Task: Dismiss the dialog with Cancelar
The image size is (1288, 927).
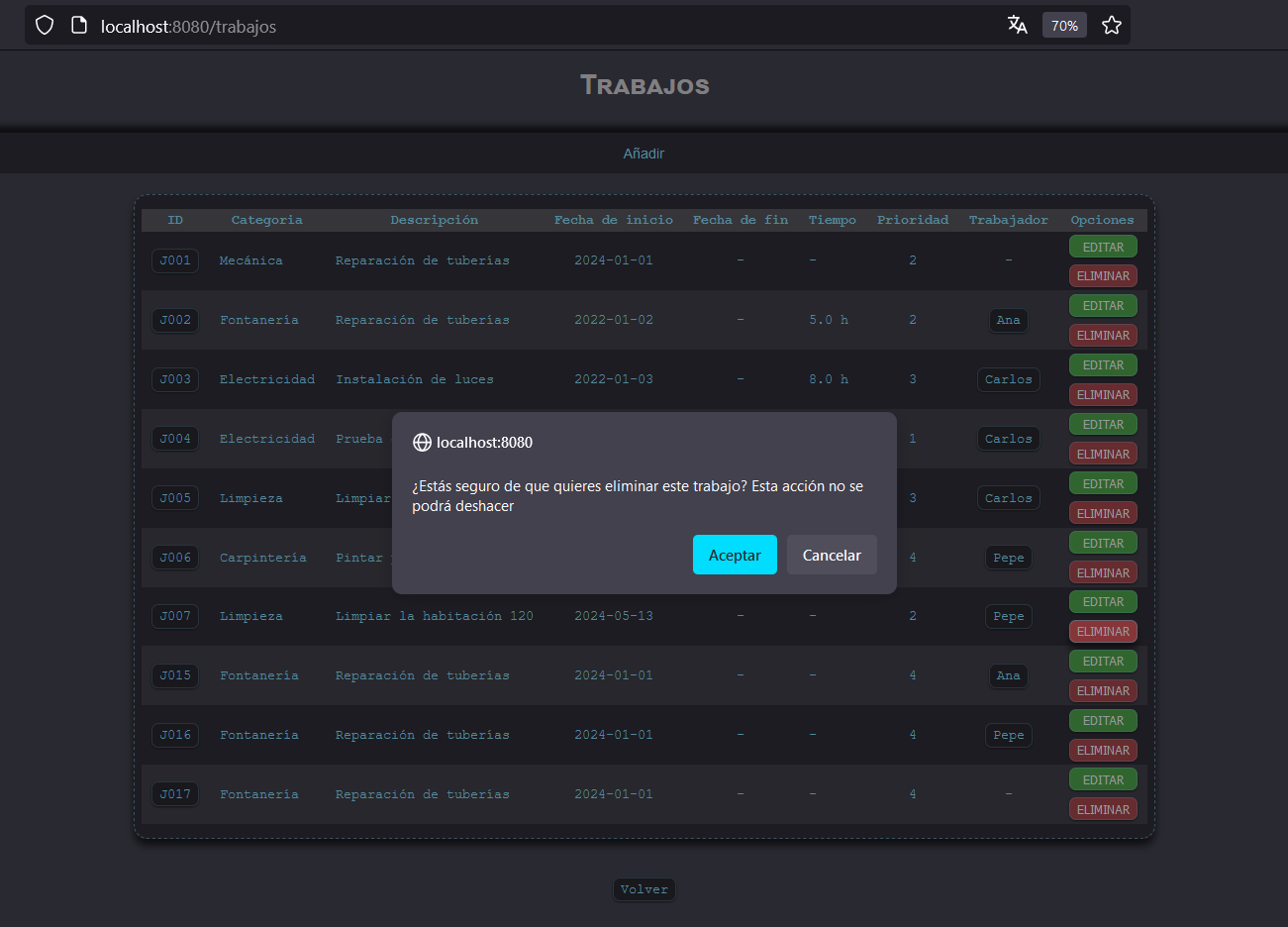Action: 832,555
